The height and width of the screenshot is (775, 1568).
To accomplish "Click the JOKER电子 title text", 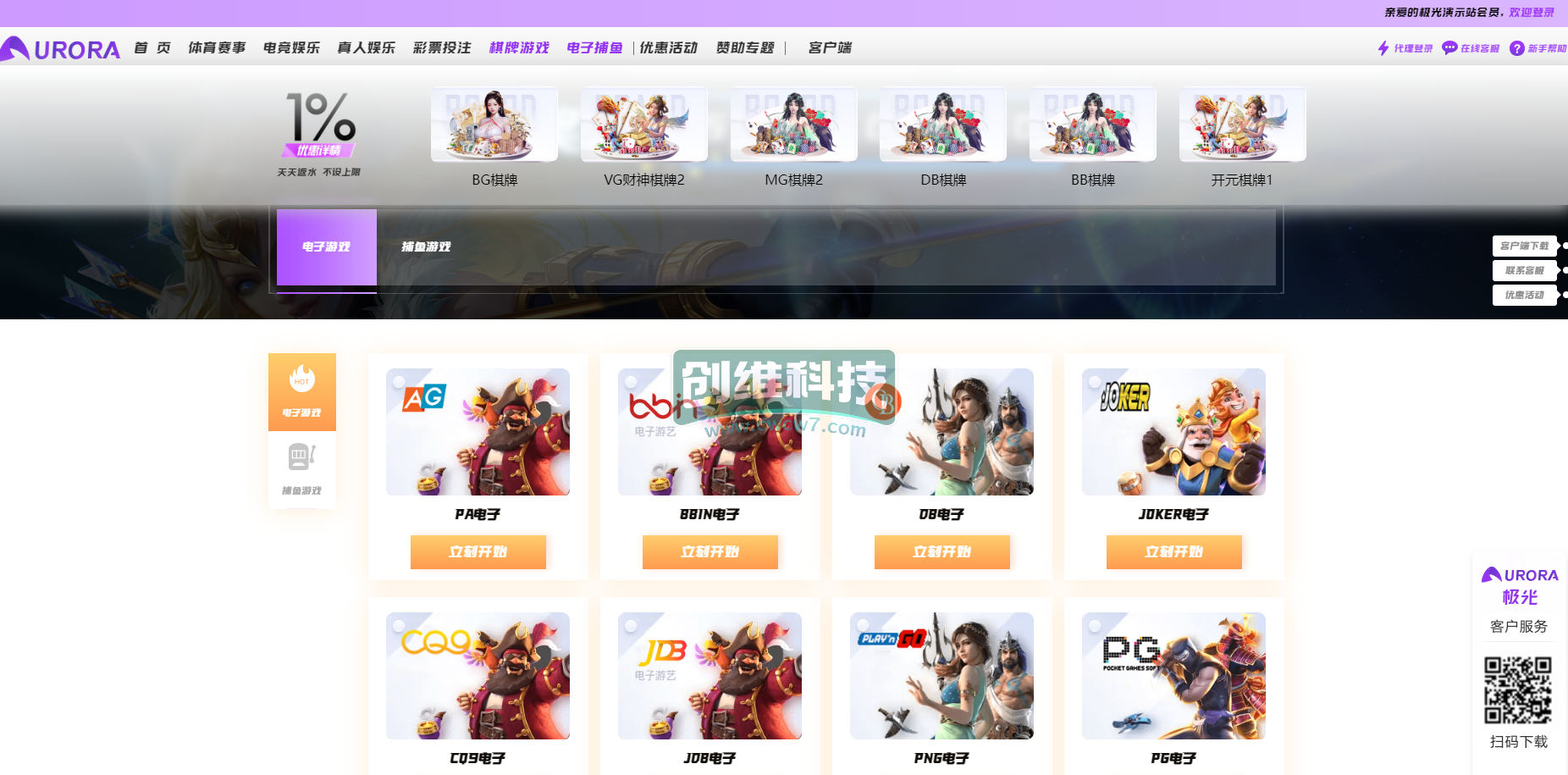I will pos(1173,514).
